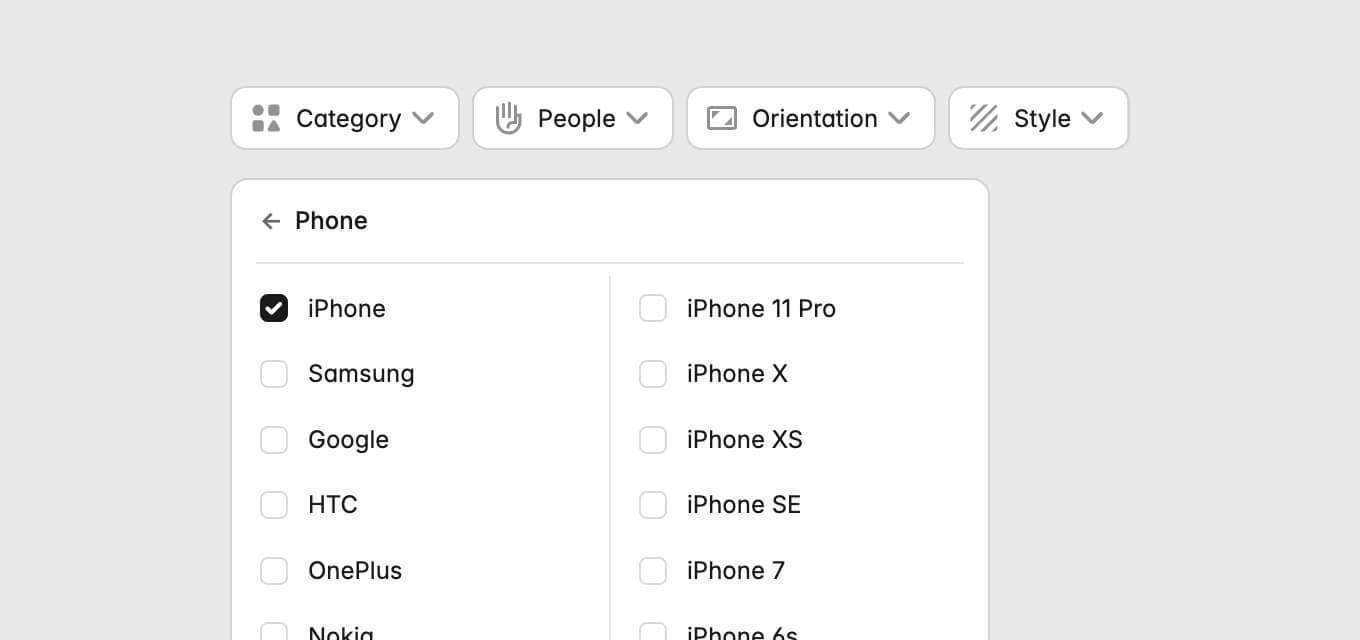This screenshot has height=640, width=1360.
Task: Select the HTC checkbox
Action: pyautogui.click(x=274, y=505)
